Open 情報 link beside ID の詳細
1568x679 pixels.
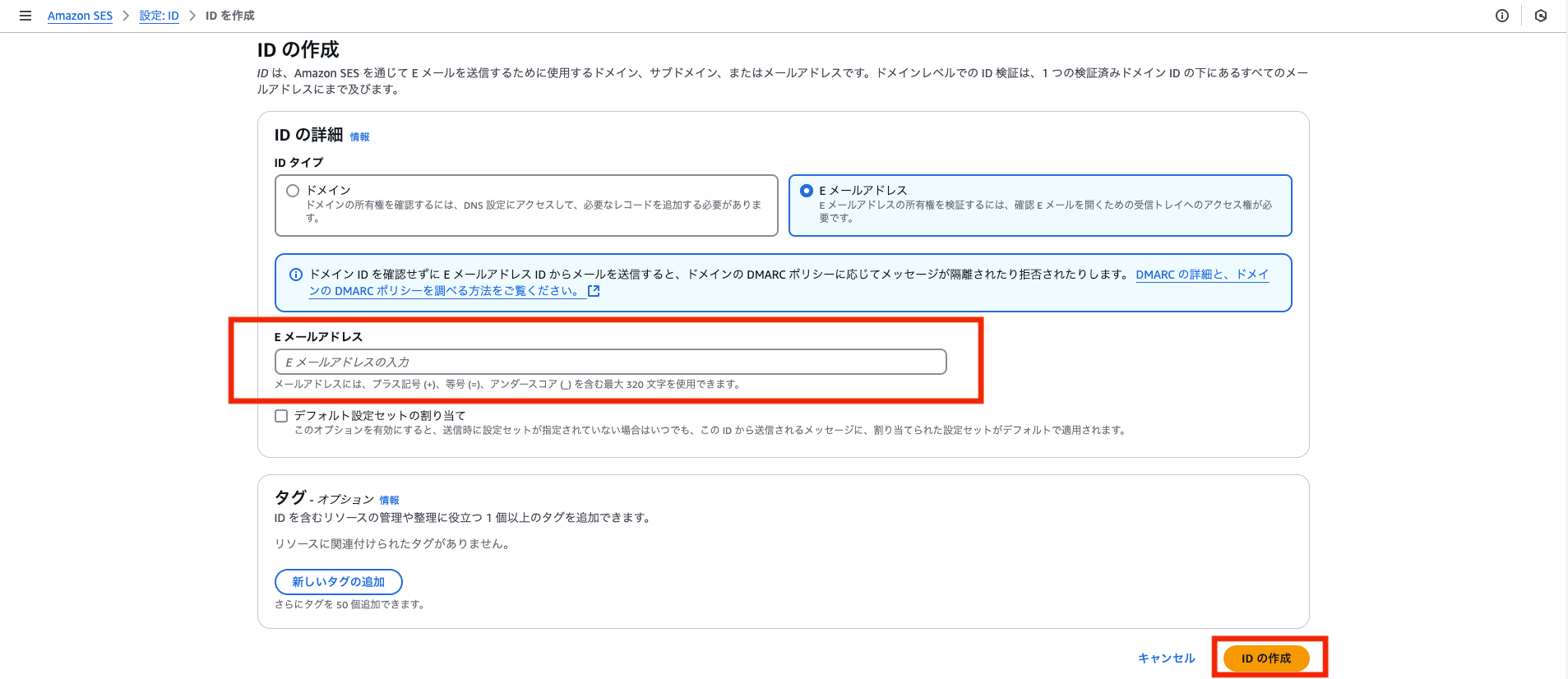click(x=359, y=137)
